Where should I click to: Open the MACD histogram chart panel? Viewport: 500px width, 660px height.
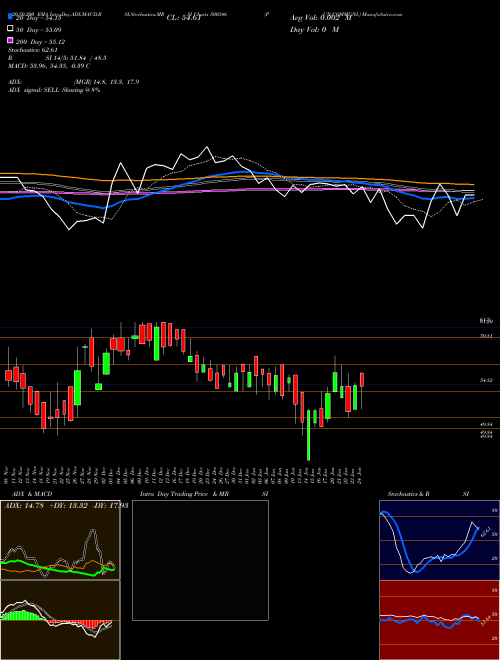pos(60,620)
